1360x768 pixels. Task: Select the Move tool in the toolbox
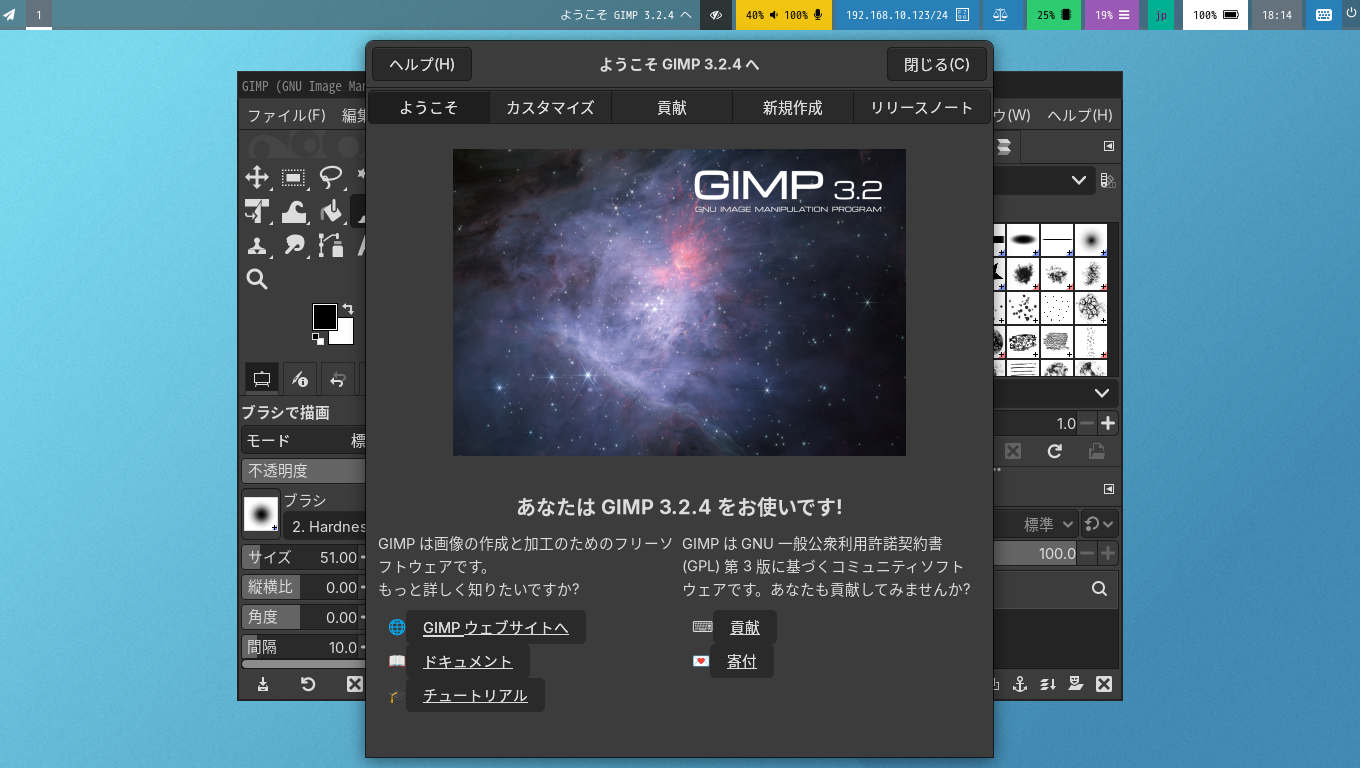point(257,178)
